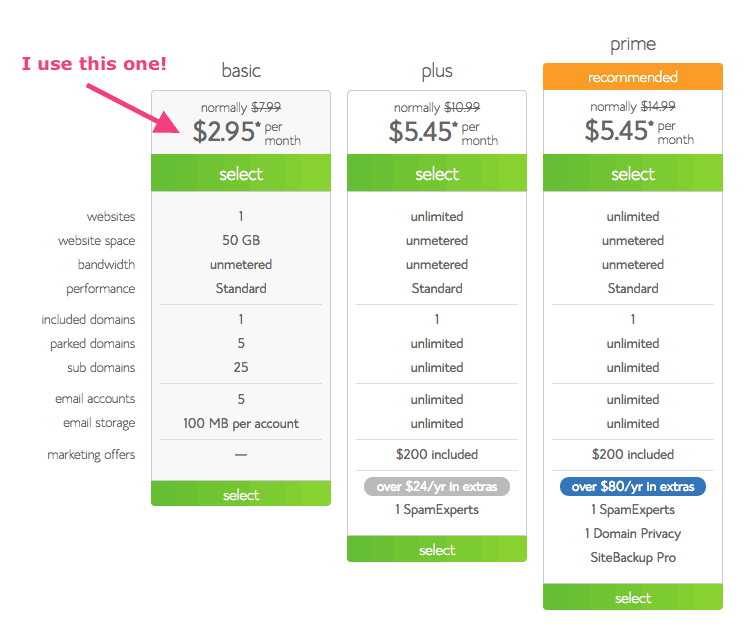
Task: Click the $200 included text under plus
Action: tap(437, 454)
